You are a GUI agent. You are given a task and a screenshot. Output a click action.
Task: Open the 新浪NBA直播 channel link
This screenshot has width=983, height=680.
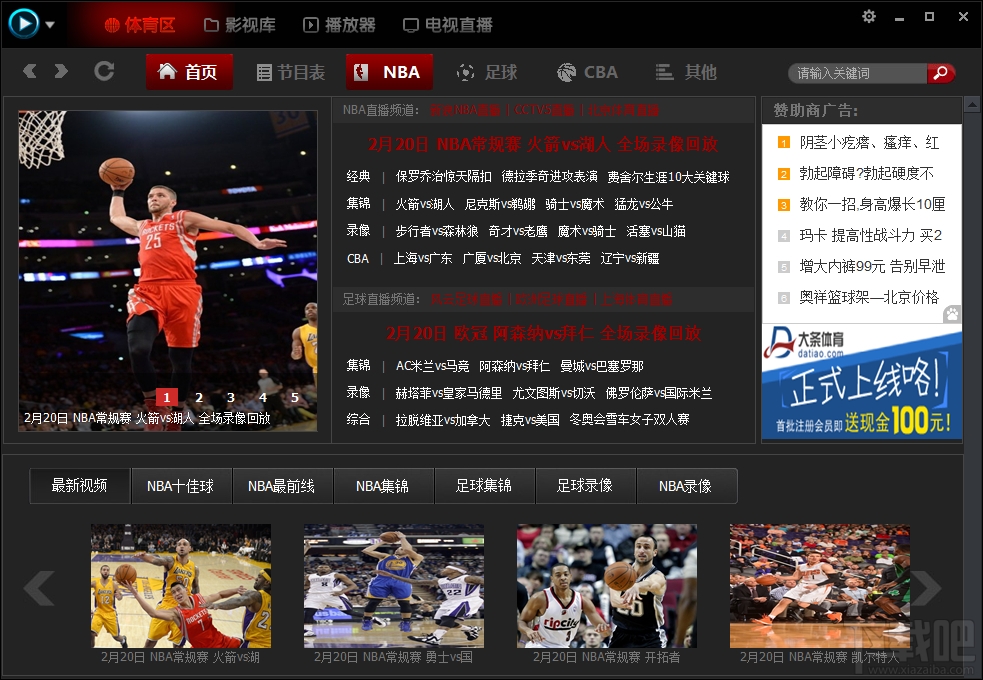pyautogui.click(x=465, y=110)
